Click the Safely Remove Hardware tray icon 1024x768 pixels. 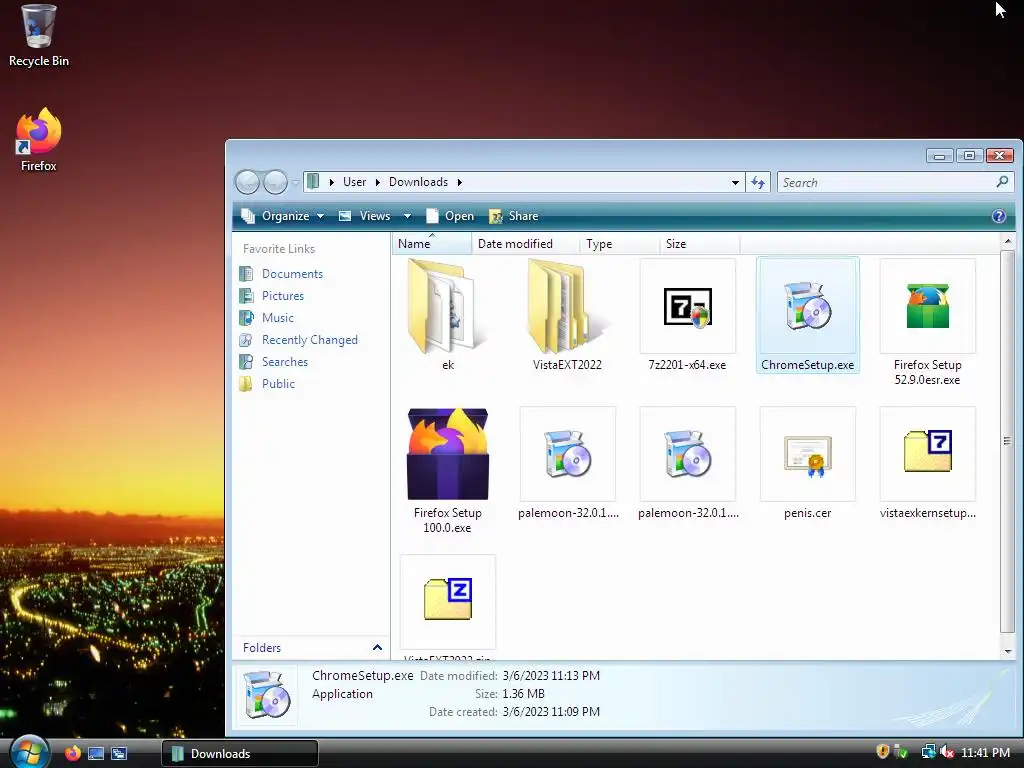901,752
